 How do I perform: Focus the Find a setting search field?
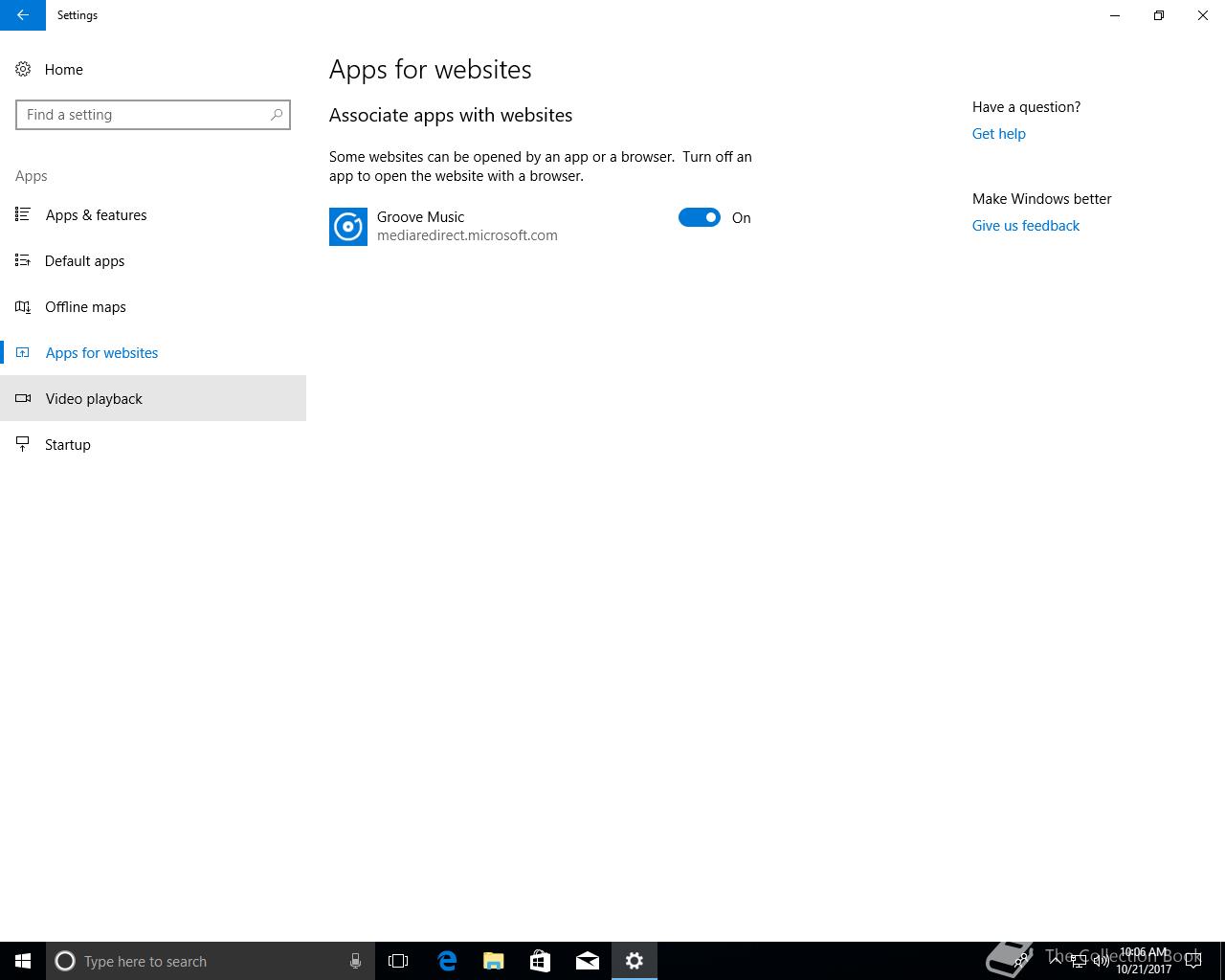153,115
